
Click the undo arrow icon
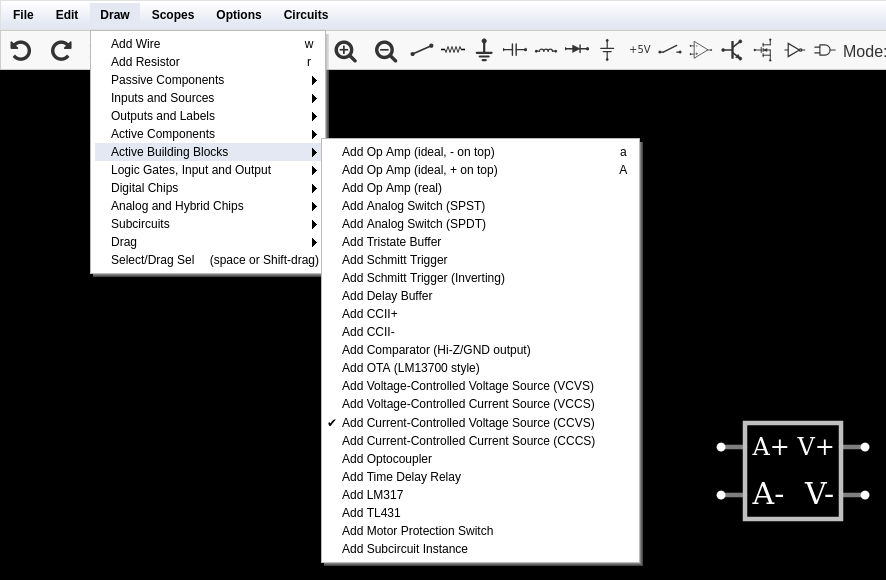(21, 51)
